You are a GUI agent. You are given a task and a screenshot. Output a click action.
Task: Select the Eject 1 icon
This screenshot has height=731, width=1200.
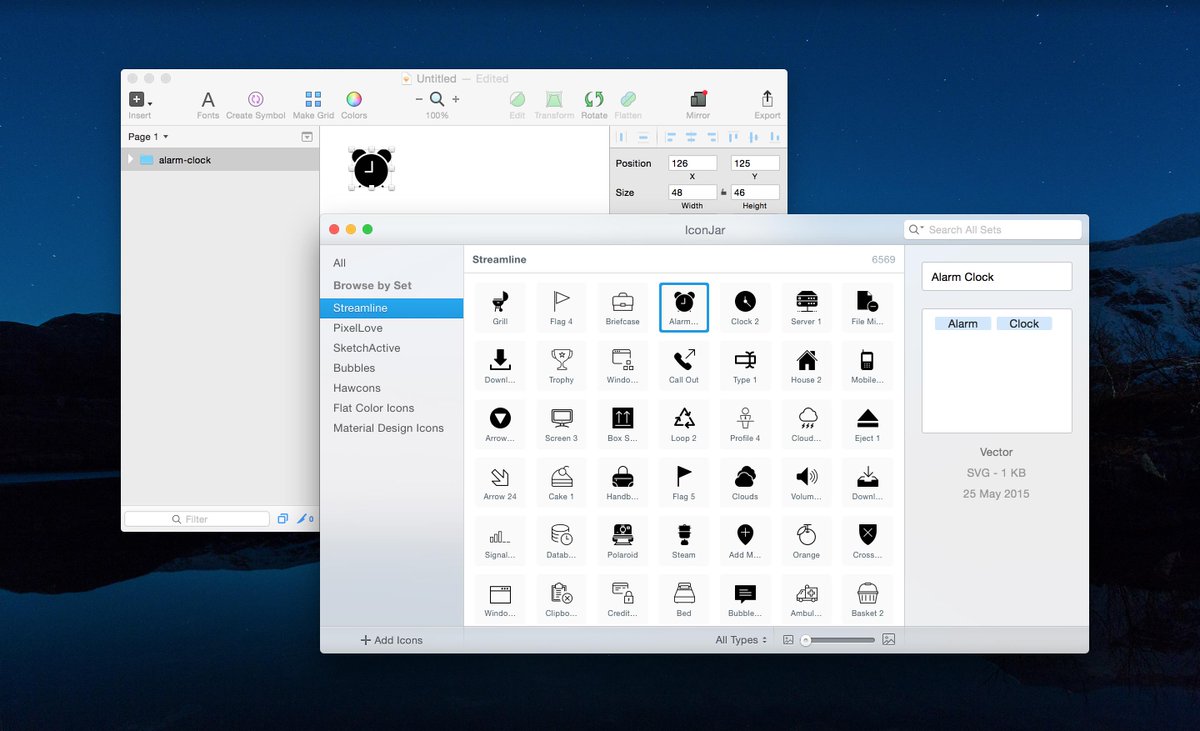click(x=867, y=423)
